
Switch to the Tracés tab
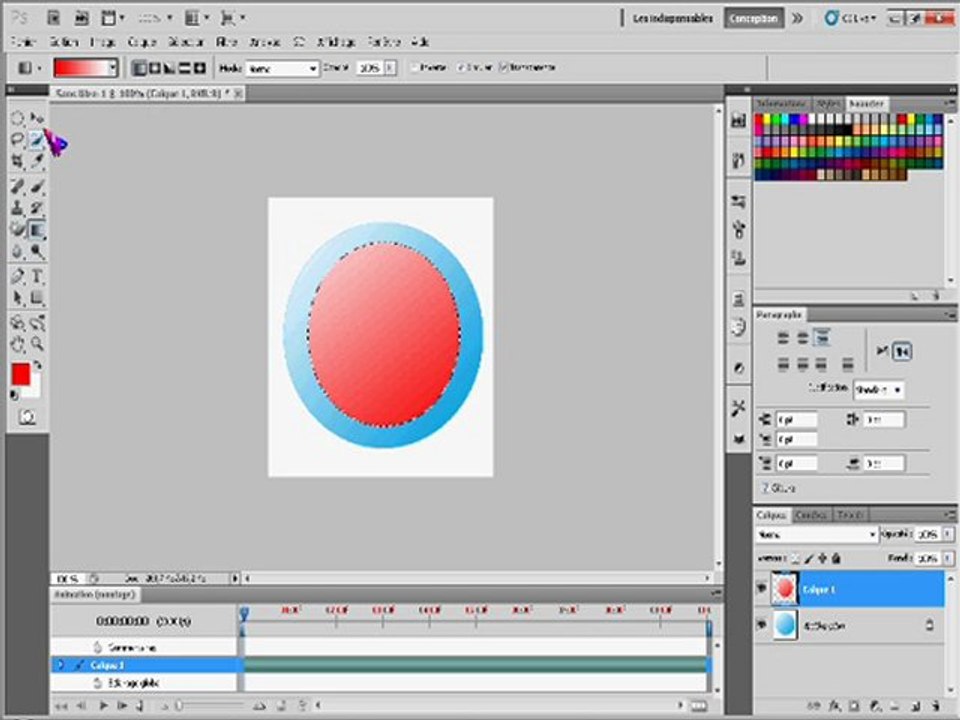[850, 515]
